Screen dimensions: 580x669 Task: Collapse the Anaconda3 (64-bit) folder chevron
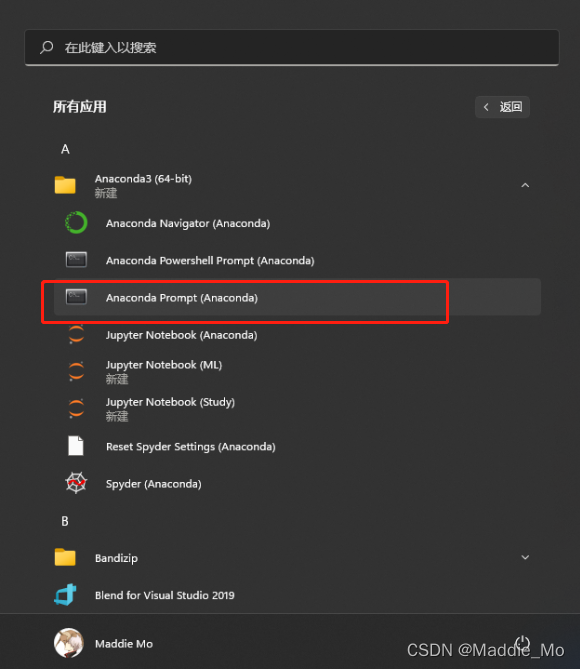pos(525,185)
